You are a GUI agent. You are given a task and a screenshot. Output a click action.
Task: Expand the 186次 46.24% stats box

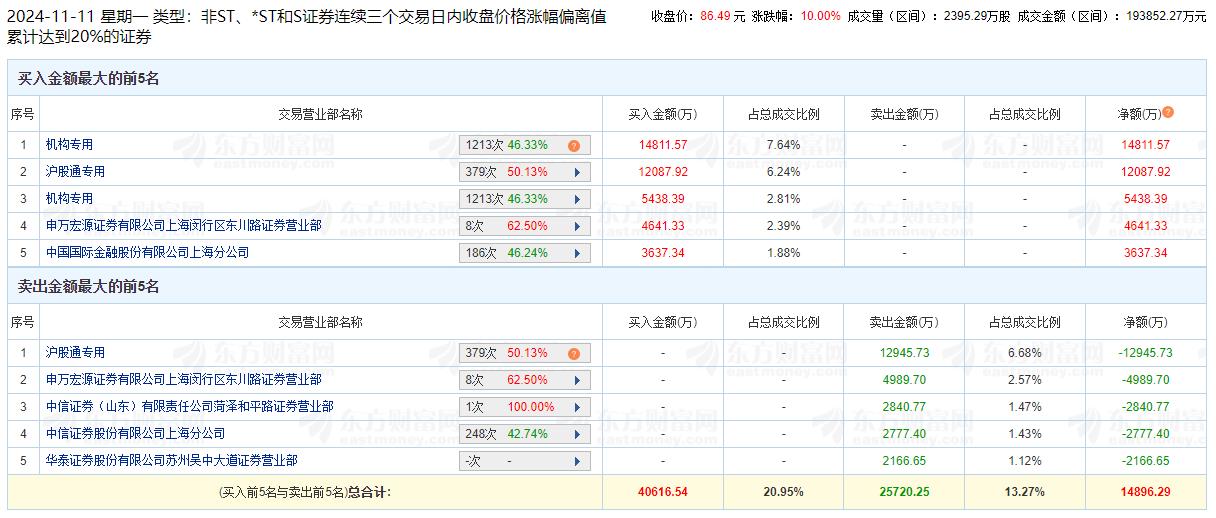(x=525, y=253)
